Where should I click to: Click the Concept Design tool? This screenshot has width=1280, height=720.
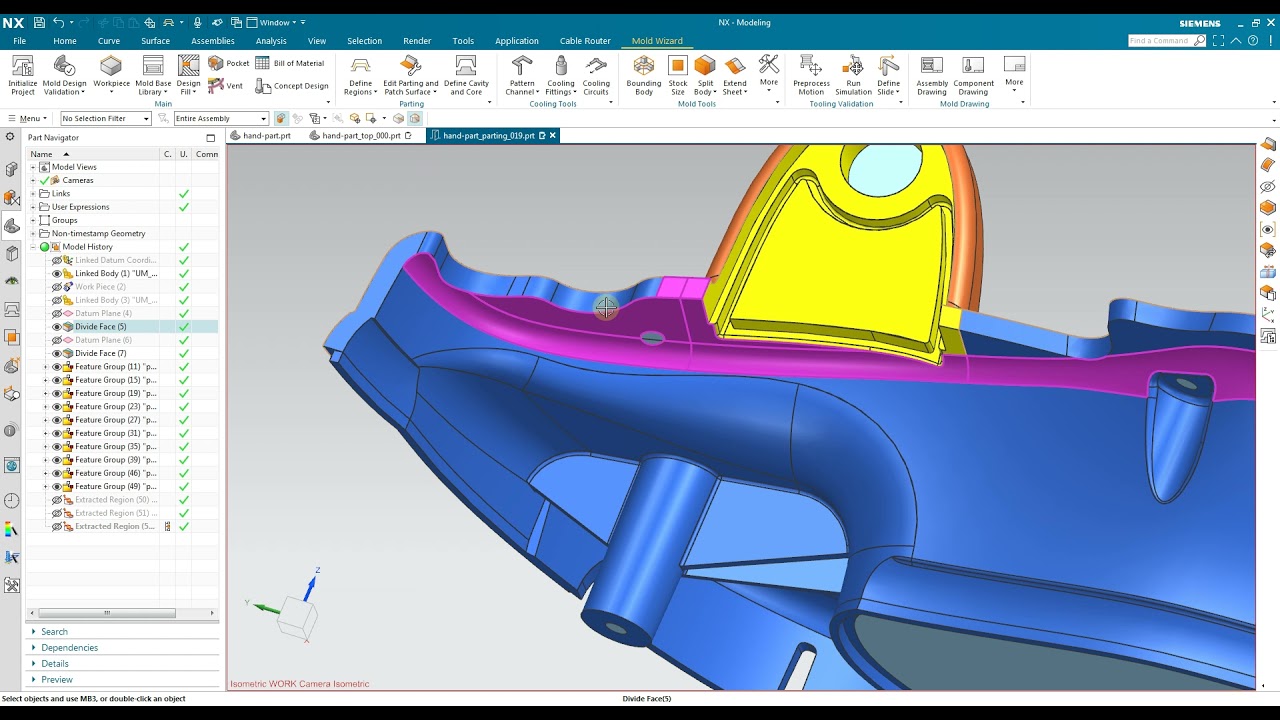click(x=292, y=86)
